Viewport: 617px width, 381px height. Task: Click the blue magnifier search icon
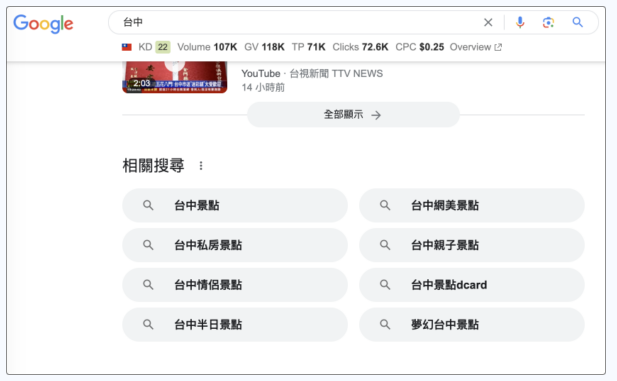[x=577, y=22]
